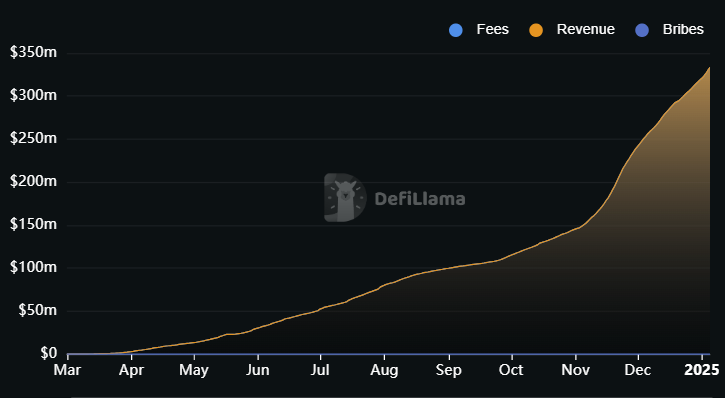
Task: Select the Mar tick on x-axis
Action: [x=68, y=370]
